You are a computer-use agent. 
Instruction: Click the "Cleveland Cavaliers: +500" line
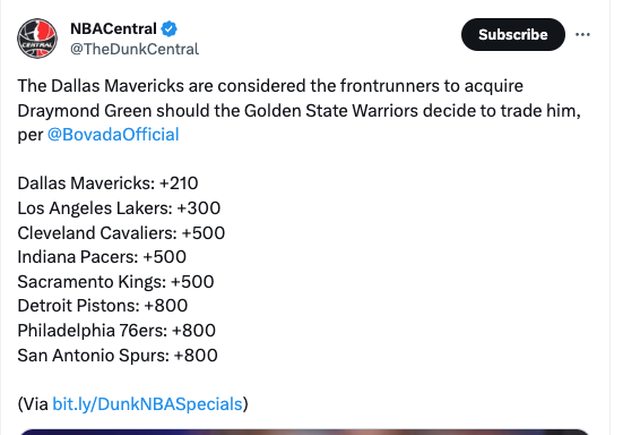point(121,232)
